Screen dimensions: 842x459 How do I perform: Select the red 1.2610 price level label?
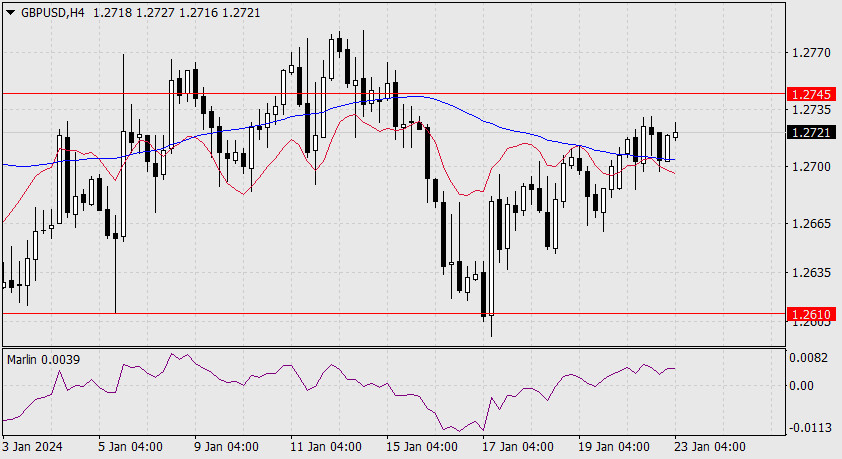click(x=811, y=314)
